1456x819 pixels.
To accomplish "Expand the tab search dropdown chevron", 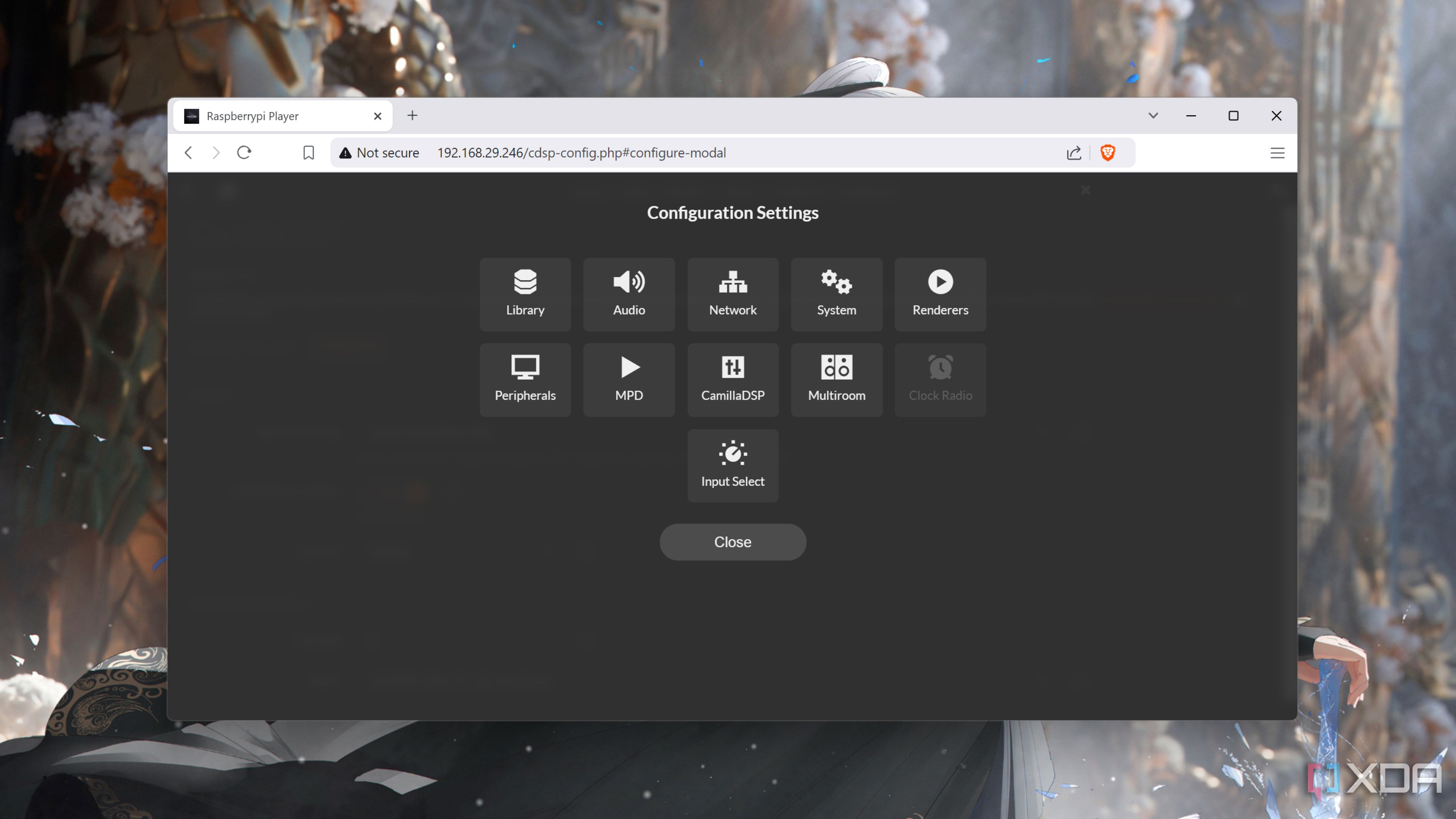I will tap(1153, 115).
